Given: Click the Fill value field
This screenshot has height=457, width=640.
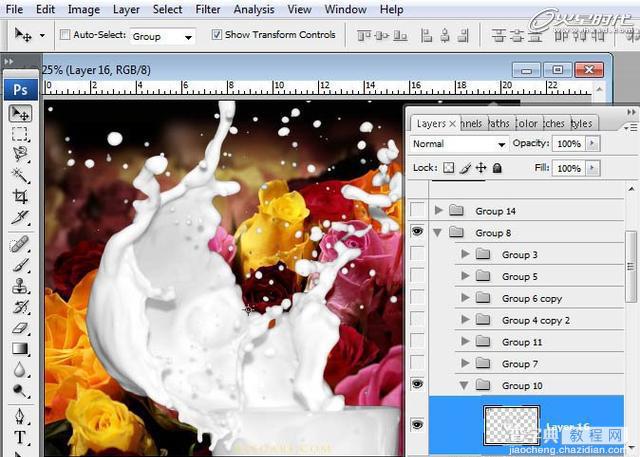Looking at the screenshot, I should click(x=569, y=168).
